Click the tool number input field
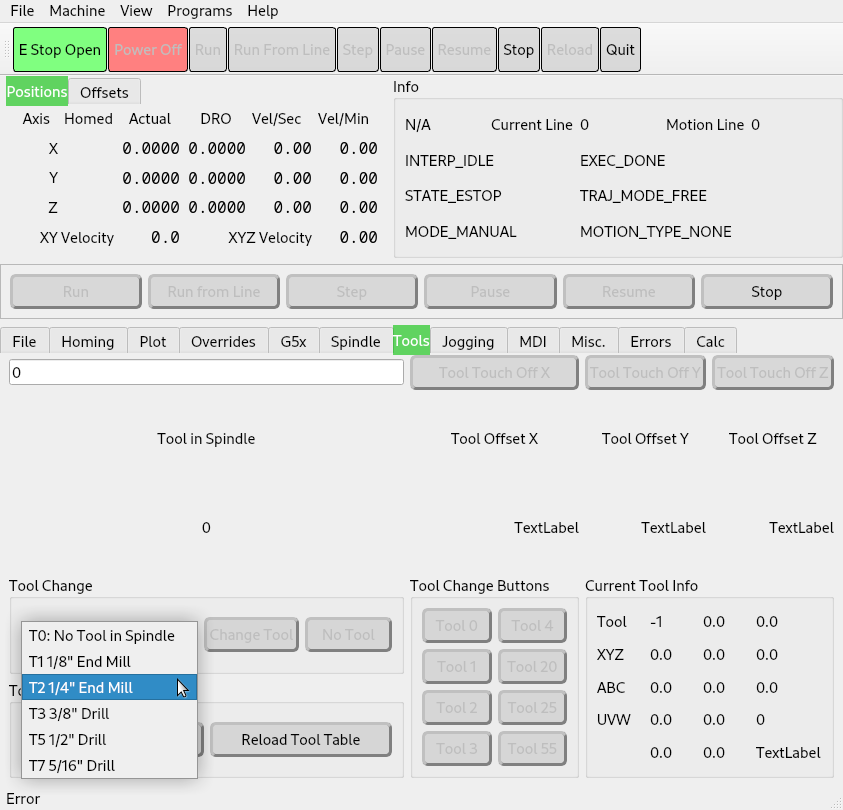843x810 pixels. click(x=206, y=373)
